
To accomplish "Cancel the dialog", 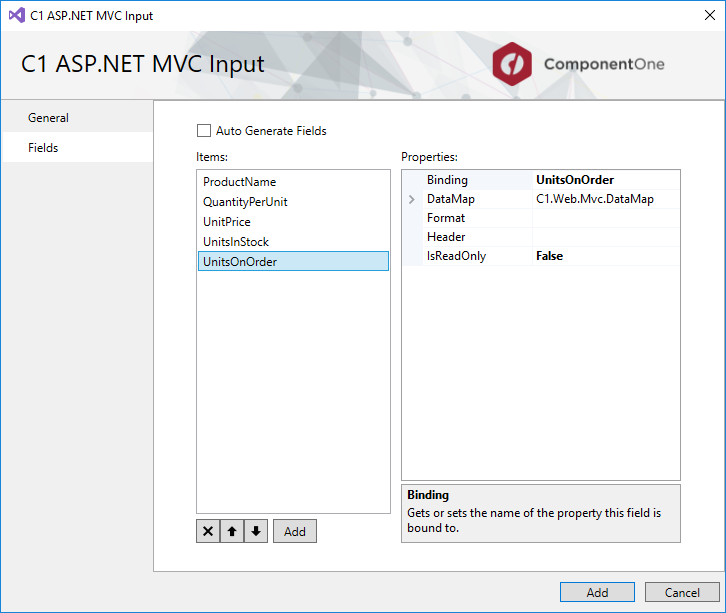I will tap(682, 592).
